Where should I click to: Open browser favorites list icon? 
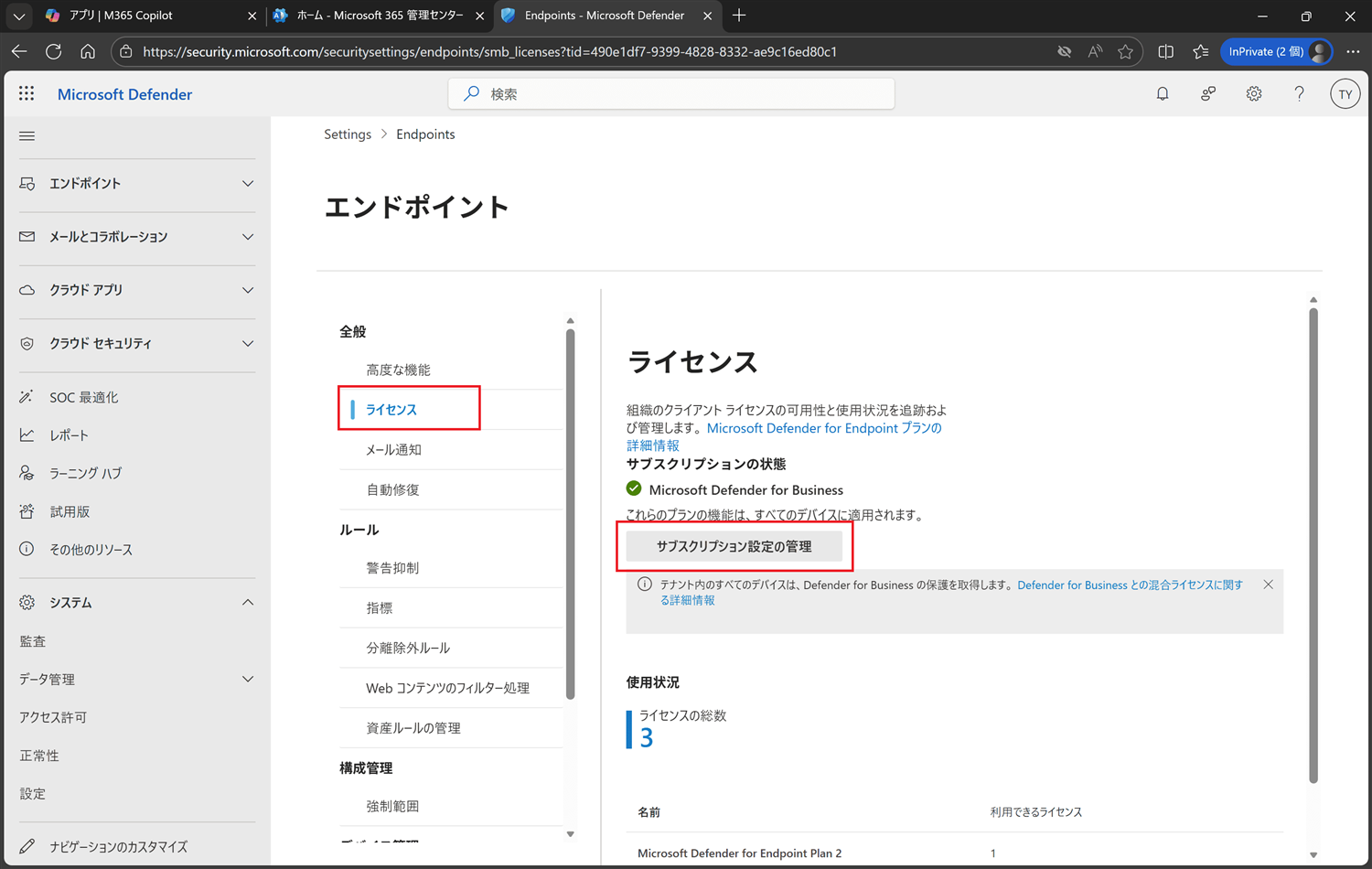pyautogui.click(x=1201, y=52)
